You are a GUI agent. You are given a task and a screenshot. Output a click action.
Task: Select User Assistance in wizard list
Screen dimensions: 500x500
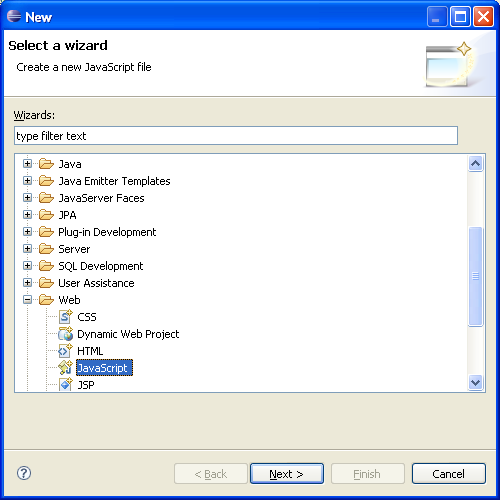click(96, 283)
